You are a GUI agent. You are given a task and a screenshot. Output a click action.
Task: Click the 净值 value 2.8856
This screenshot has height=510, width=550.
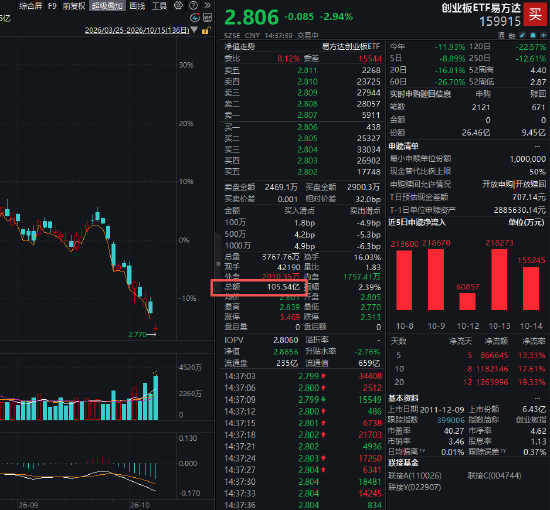coord(286,352)
